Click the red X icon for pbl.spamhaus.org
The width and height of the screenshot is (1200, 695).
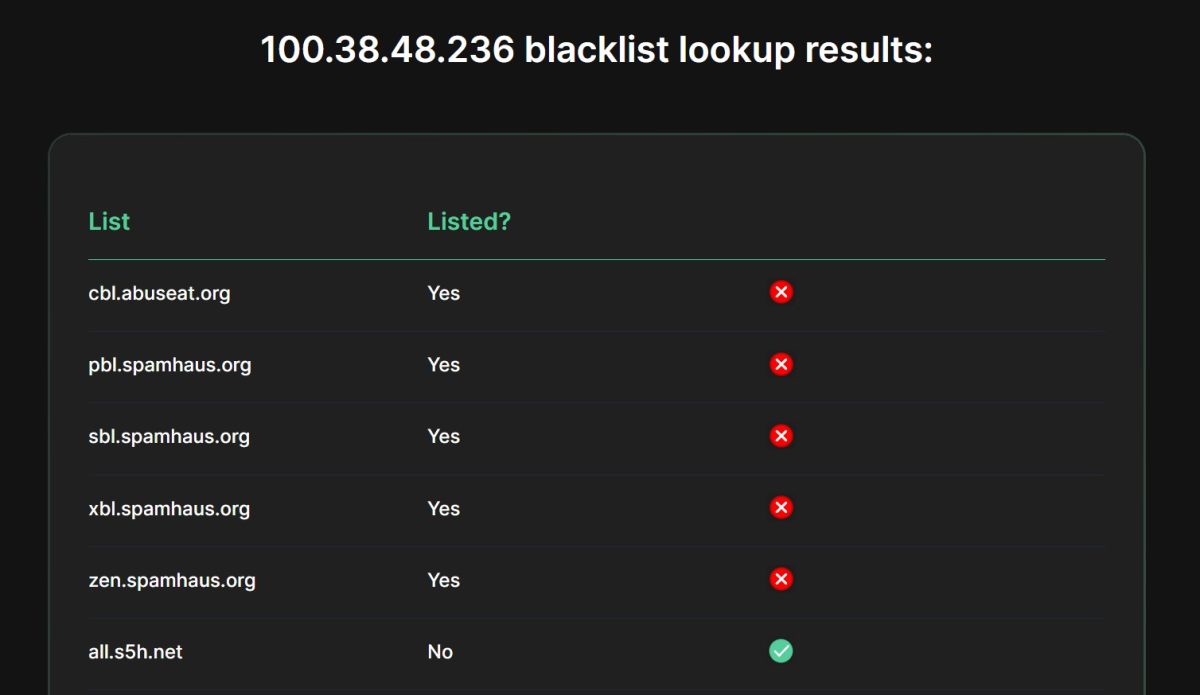point(781,364)
